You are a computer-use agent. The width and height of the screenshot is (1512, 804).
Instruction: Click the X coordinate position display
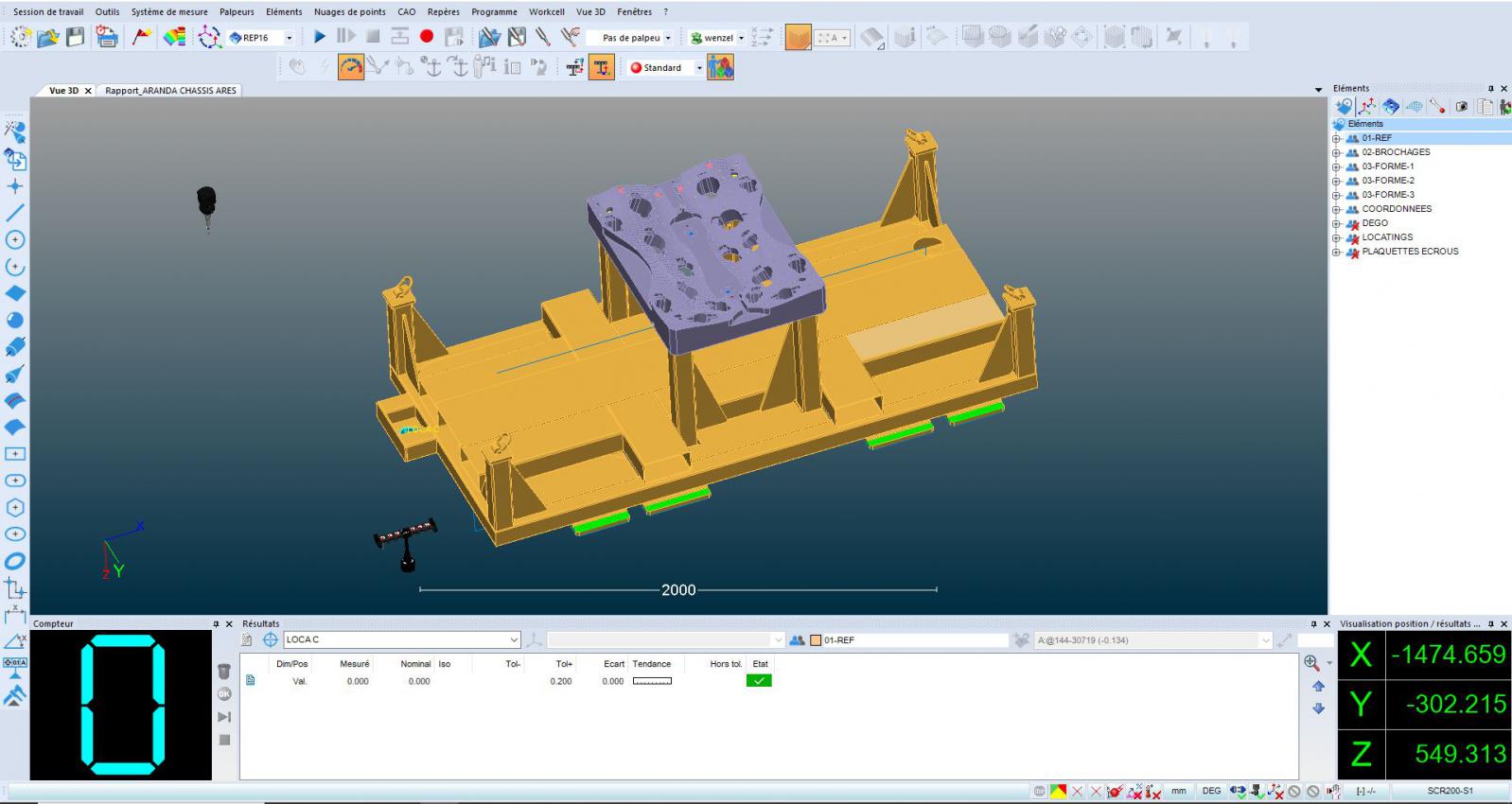coord(1448,655)
